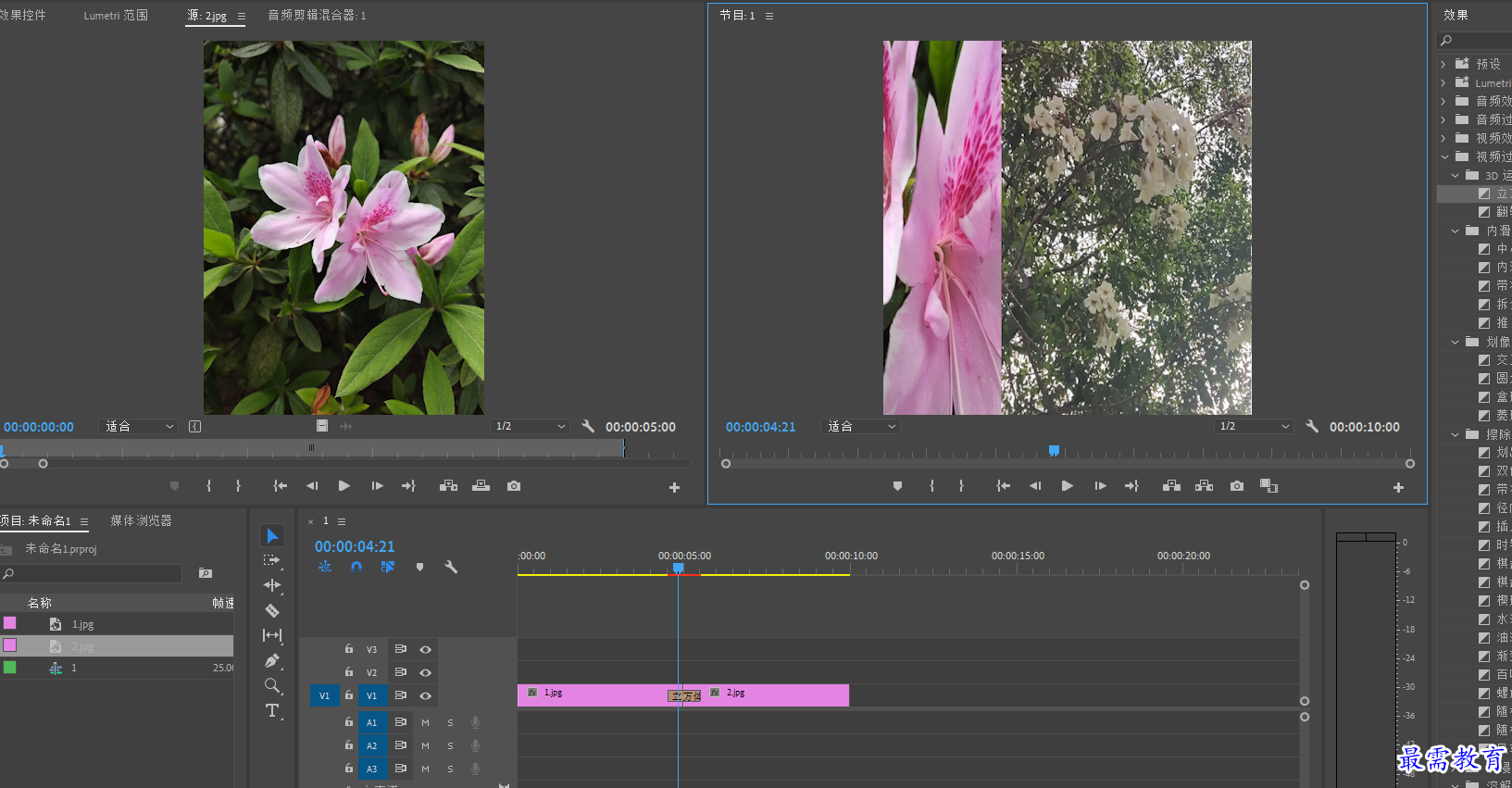Play the clip in Source monitor

[344, 486]
